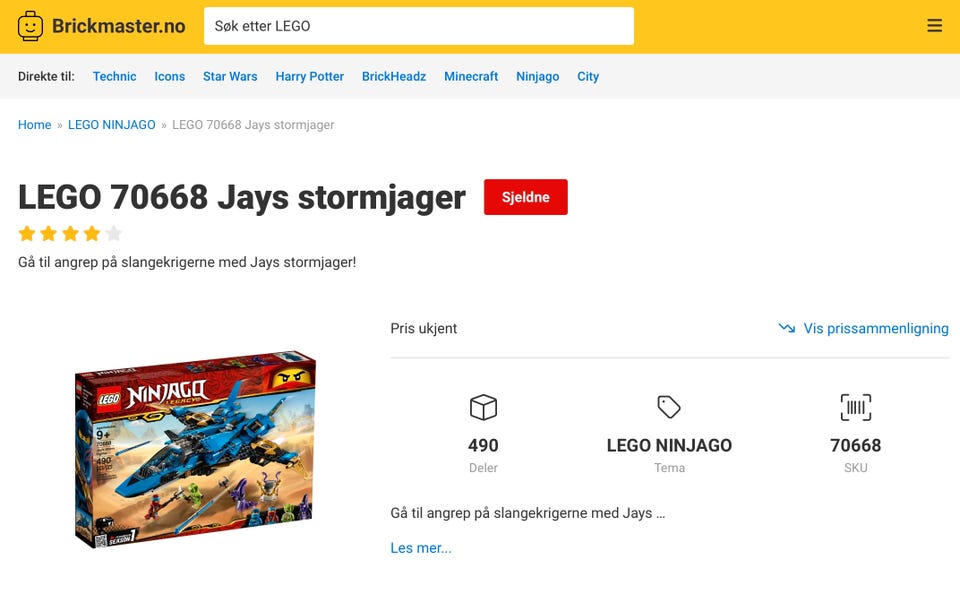This screenshot has width=960, height=611.
Task: Click the tag theme icon
Action: click(669, 407)
